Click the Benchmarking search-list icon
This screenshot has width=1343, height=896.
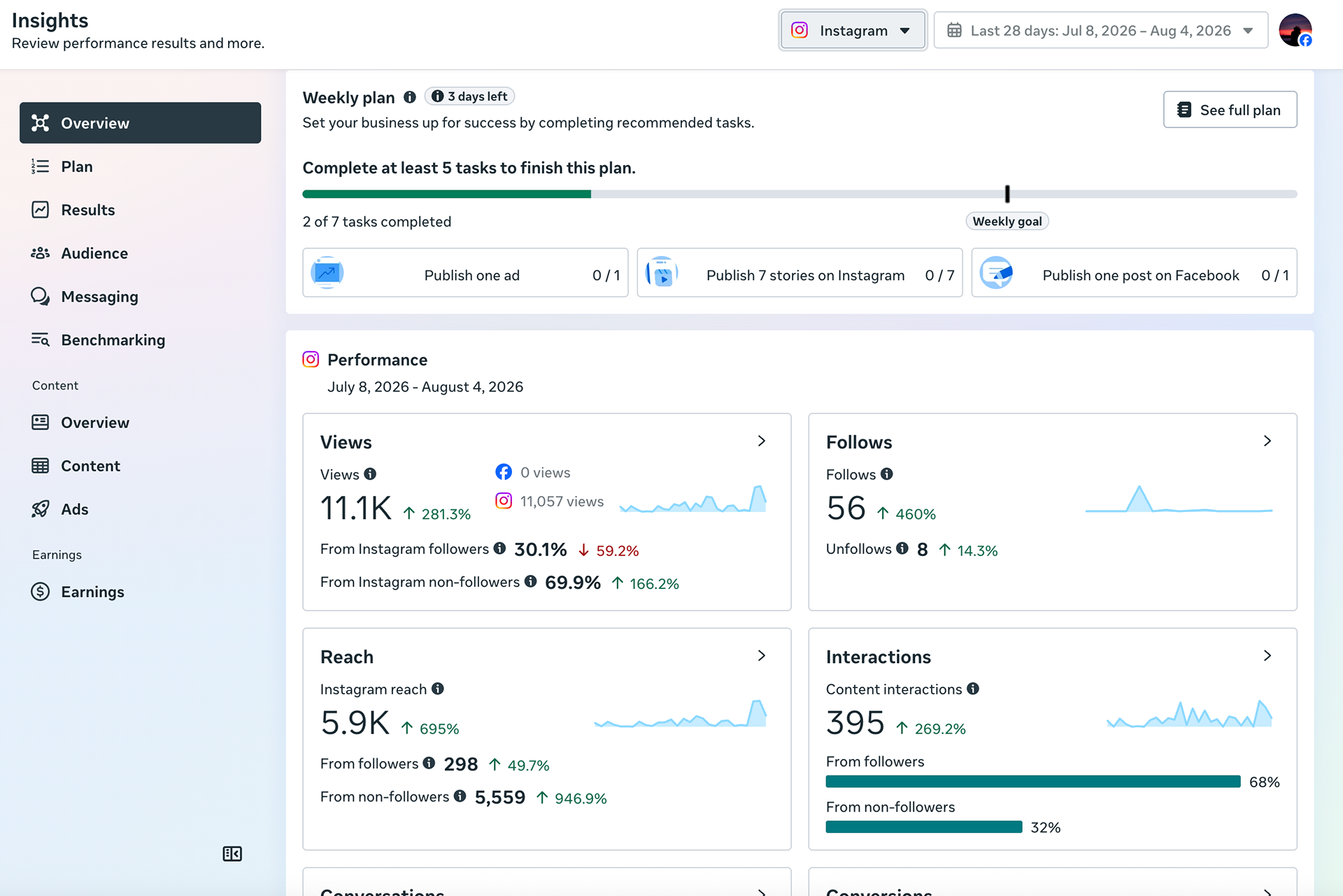tap(41, 340)
